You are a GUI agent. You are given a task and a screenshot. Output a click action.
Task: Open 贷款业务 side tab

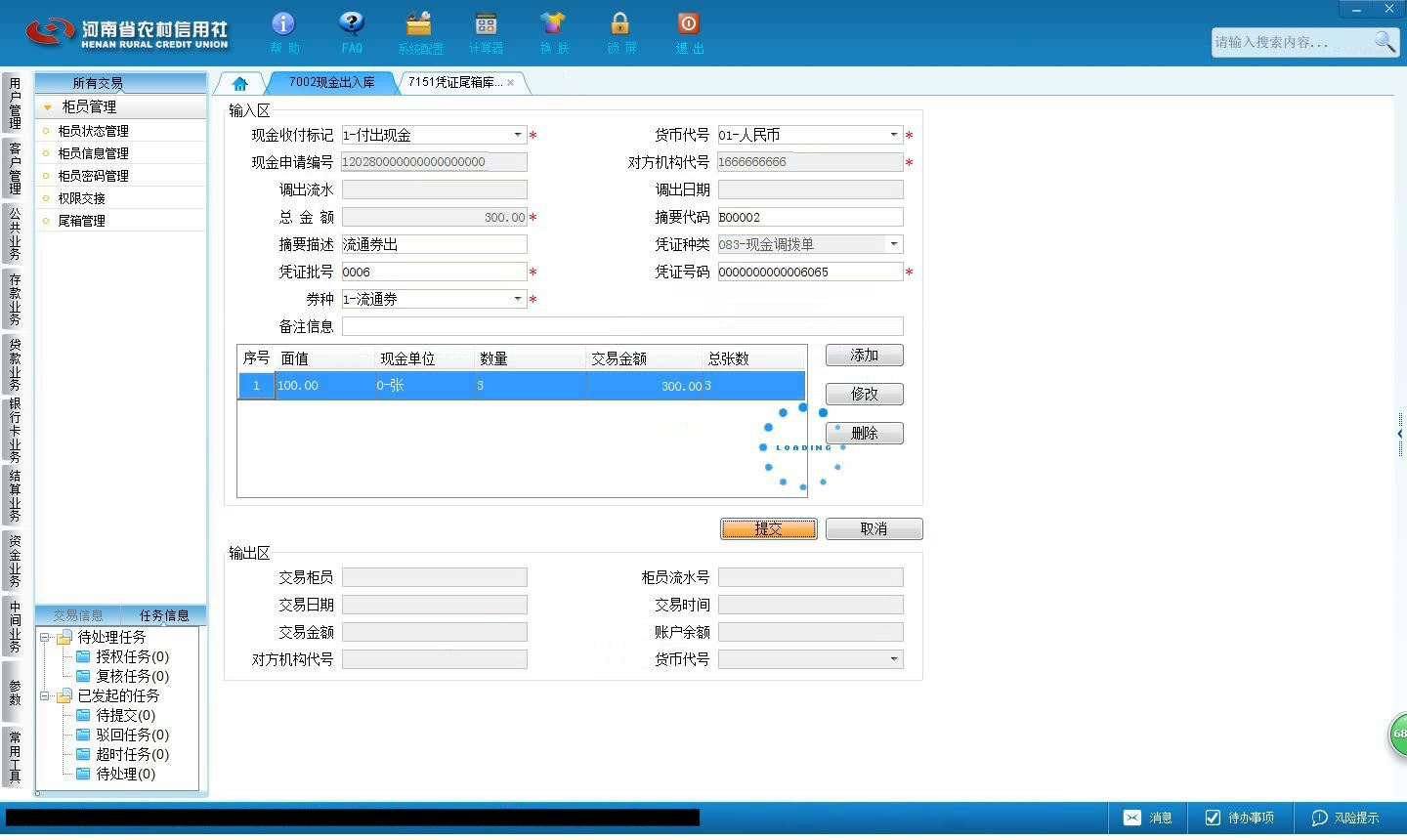point(15,363)
